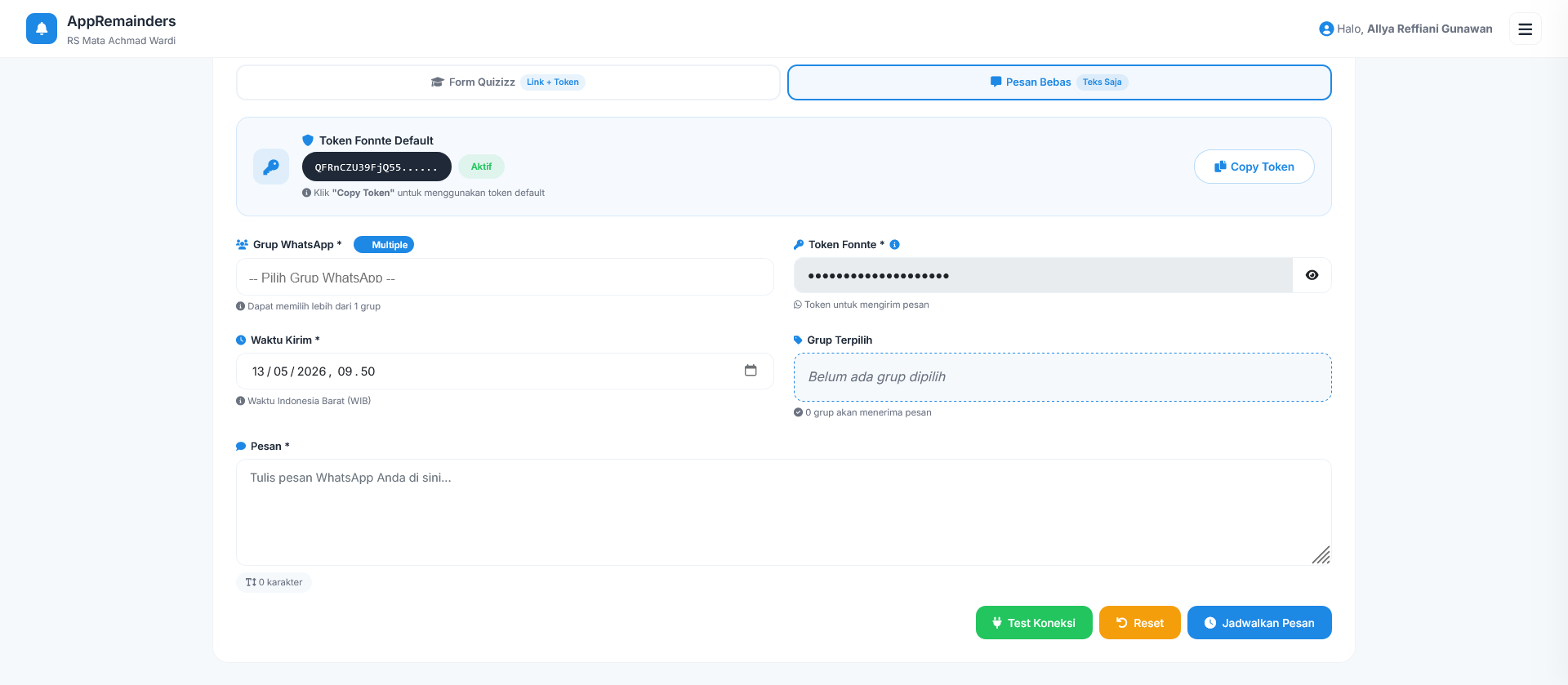This screenshot has width=1568, height=685.
Task: Click the Aktif status badge
Action: click(481, 167)
